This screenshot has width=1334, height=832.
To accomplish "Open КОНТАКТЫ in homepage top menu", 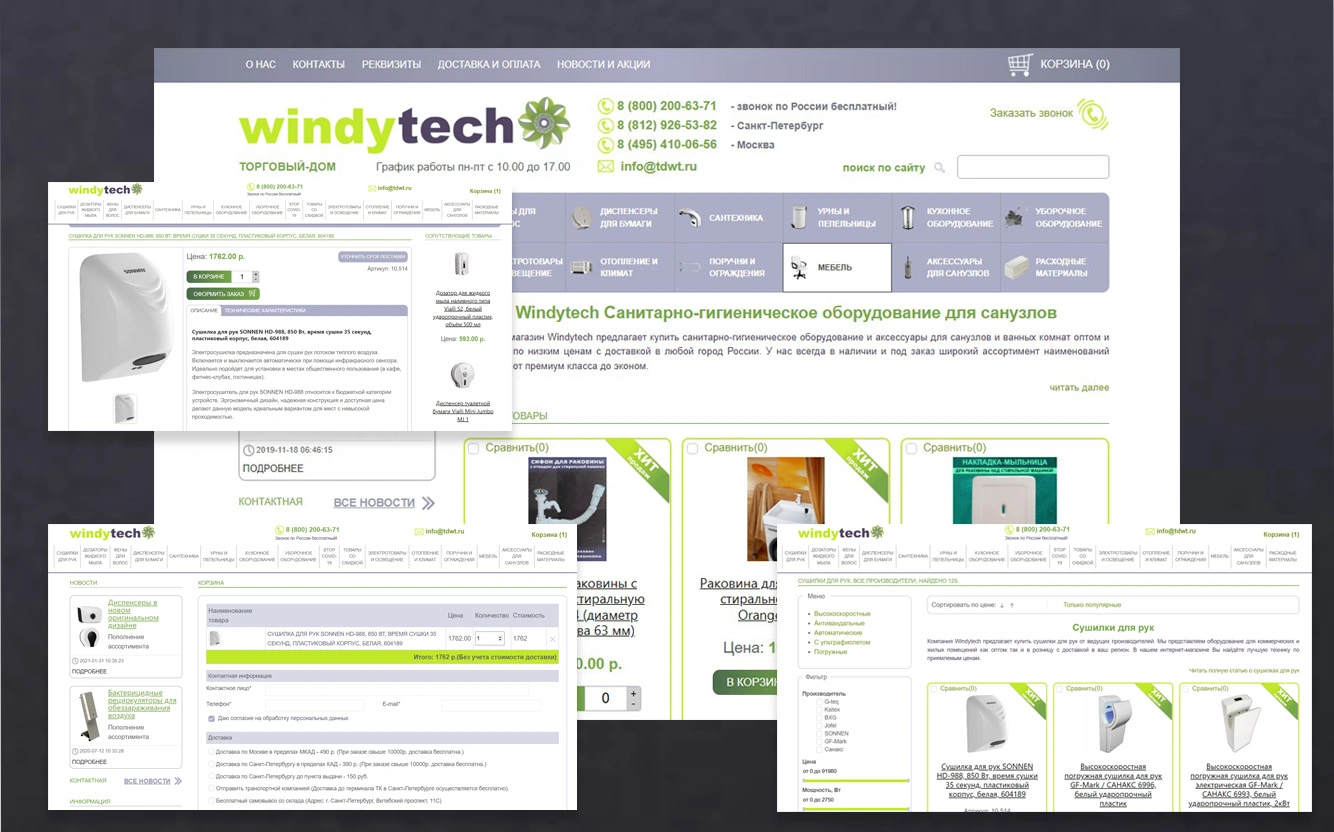I will click(318, 65).
